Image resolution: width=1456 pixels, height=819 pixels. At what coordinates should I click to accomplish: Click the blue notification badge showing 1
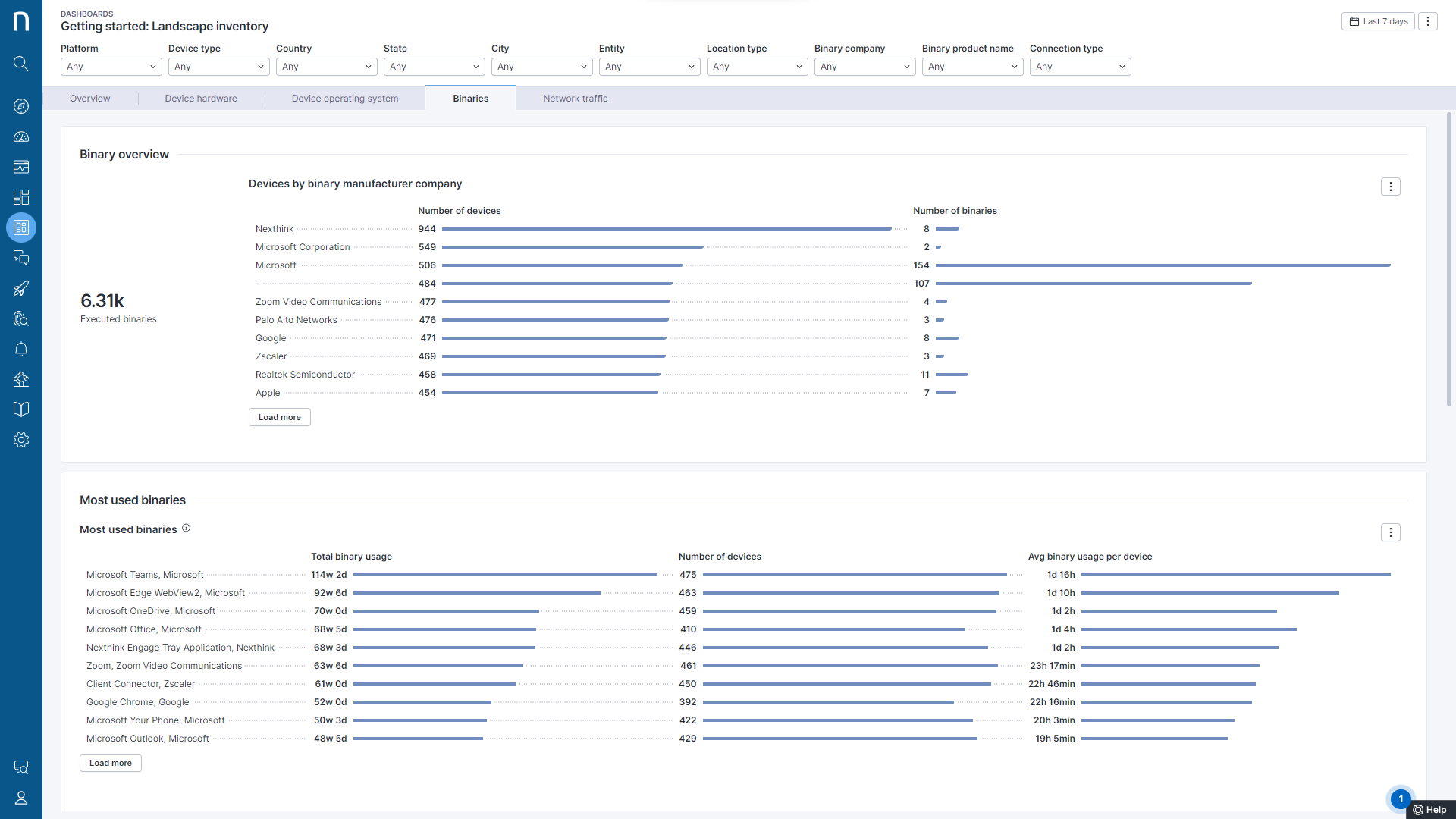click(x=1401, y=799)
